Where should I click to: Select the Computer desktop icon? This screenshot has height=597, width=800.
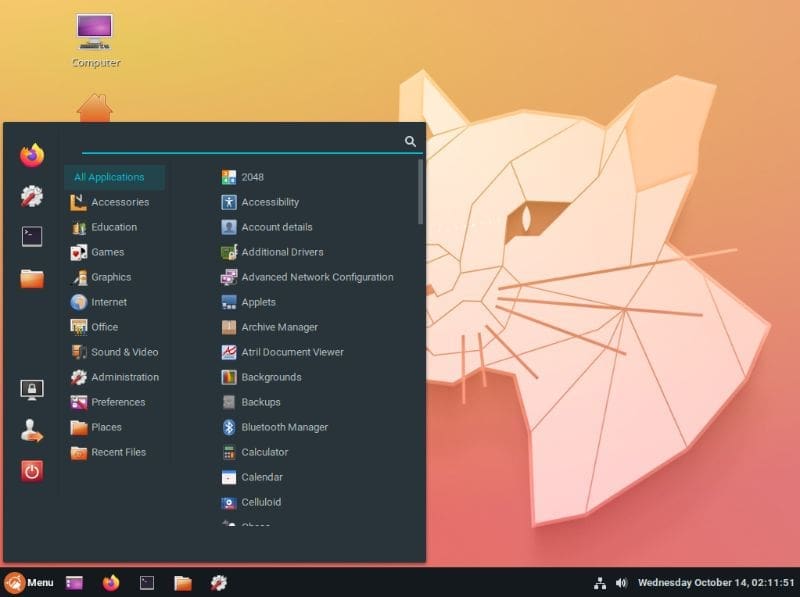(95, 41)
